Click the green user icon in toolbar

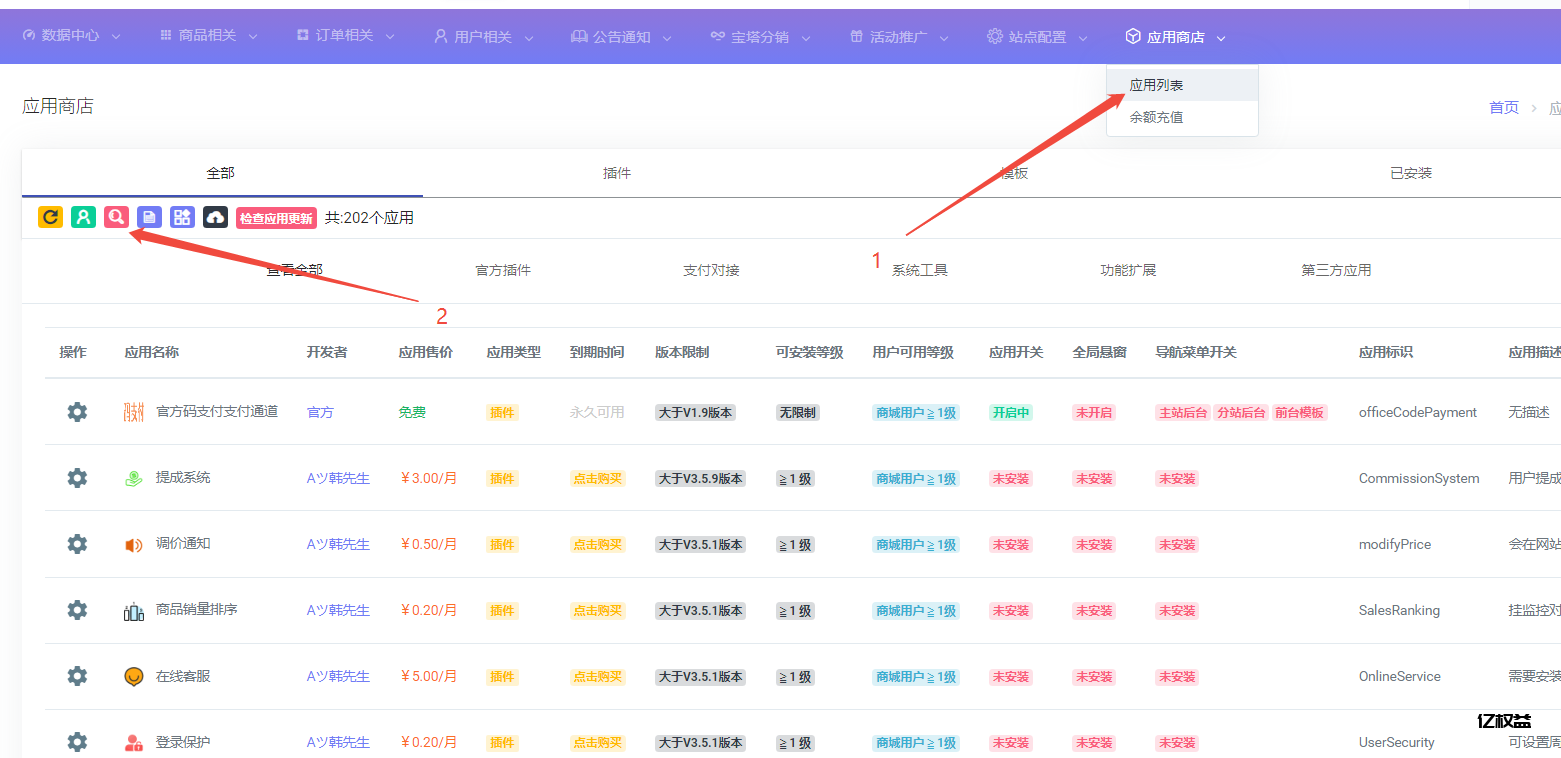click(83, 217)
